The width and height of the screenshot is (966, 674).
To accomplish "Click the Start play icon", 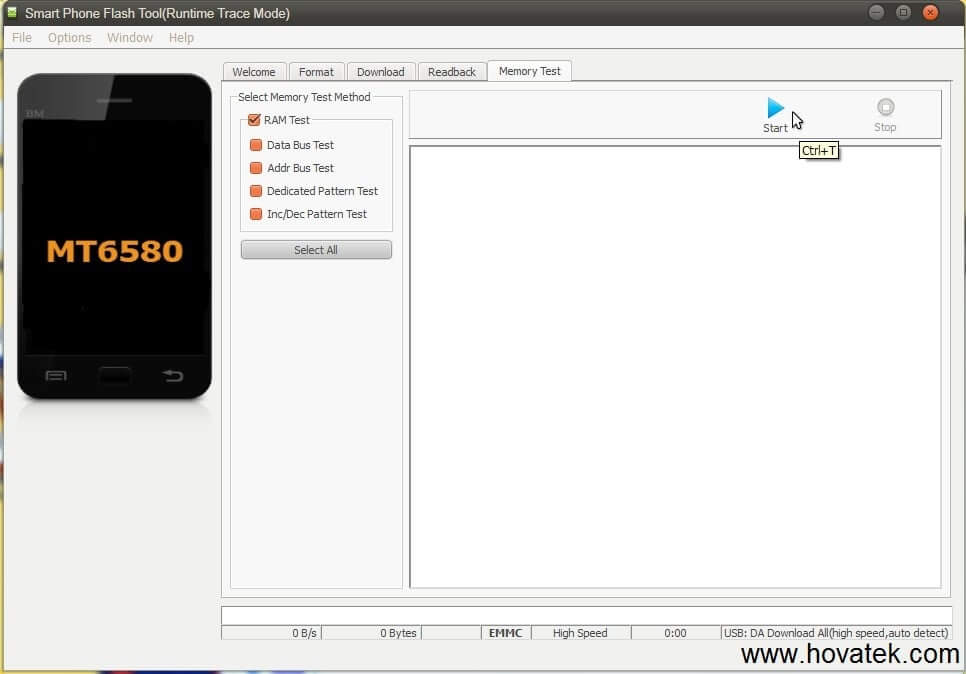I will (775, 108).
